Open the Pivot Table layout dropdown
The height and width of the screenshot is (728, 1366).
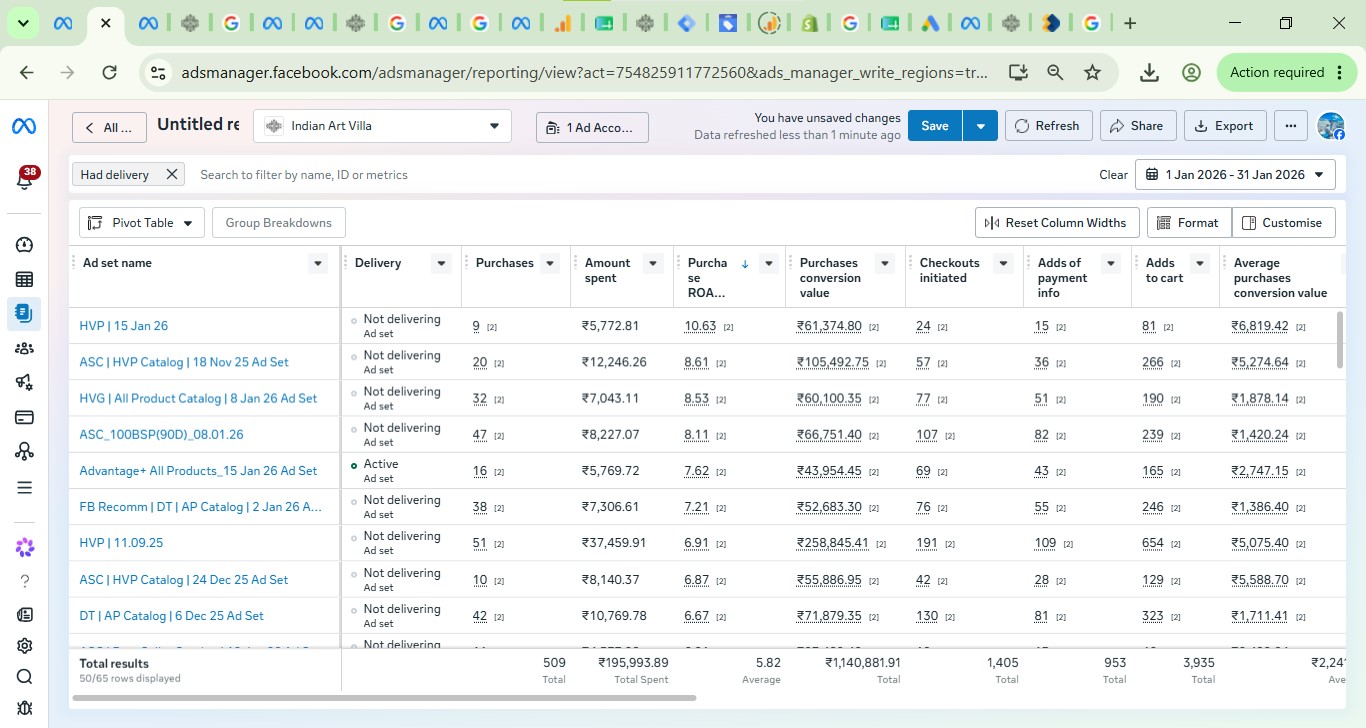tap(142, 222)
